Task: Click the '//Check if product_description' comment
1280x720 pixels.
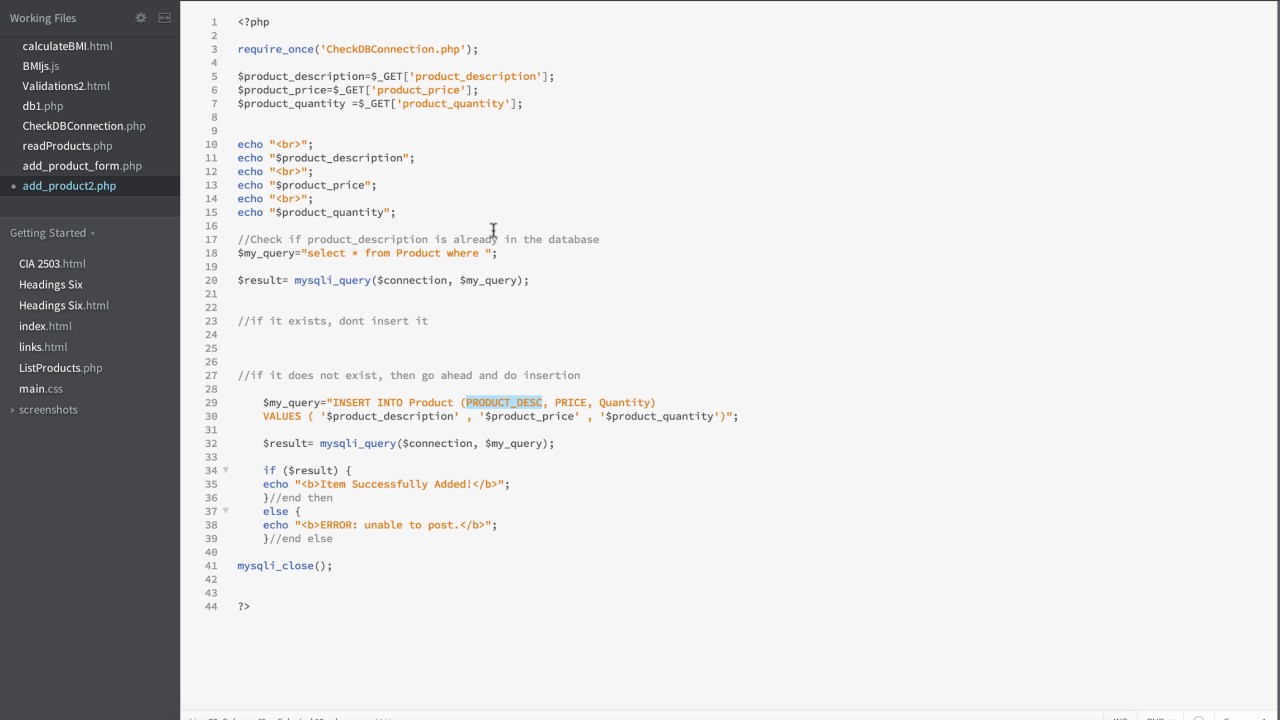Action: 419,240
